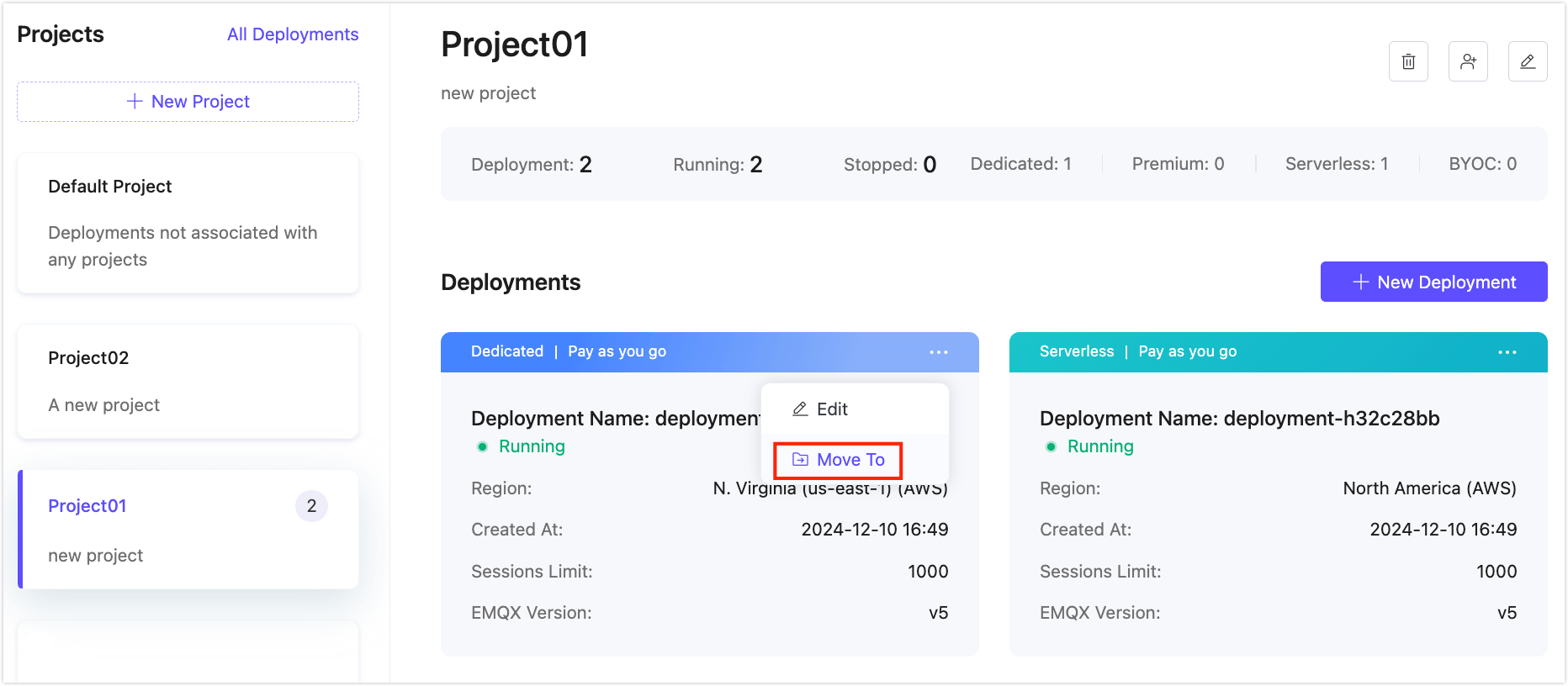Screen dimensions: 1568x686
Task: Click the deployment-h32c28bb deployment name
Action: click(x=1239, y=419)
